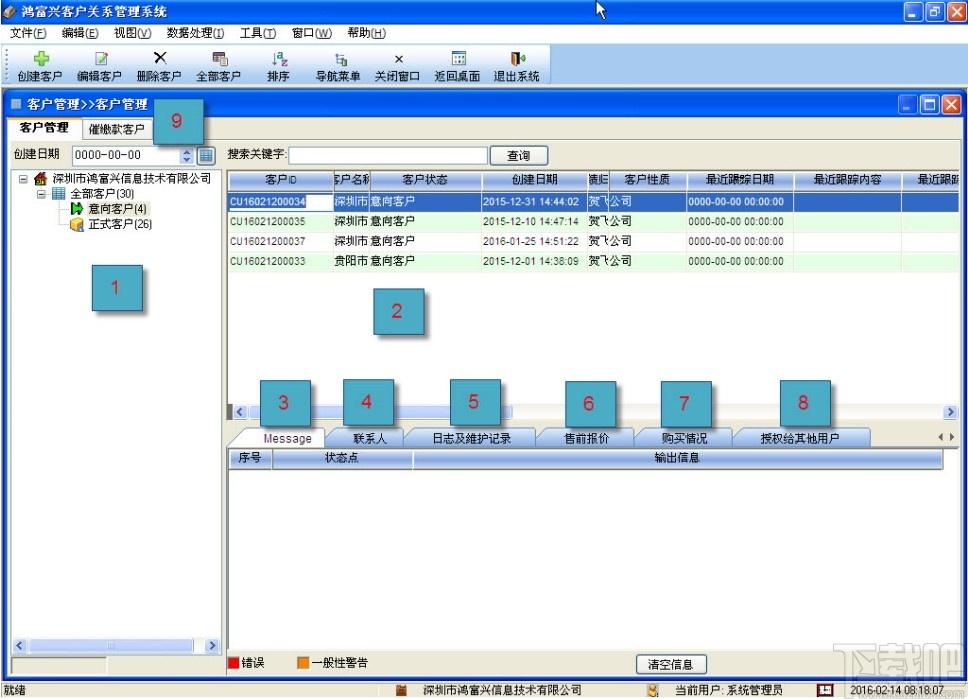Open the 窗口(W) menu
Screen dimensions: 968x699
[312, 33]
